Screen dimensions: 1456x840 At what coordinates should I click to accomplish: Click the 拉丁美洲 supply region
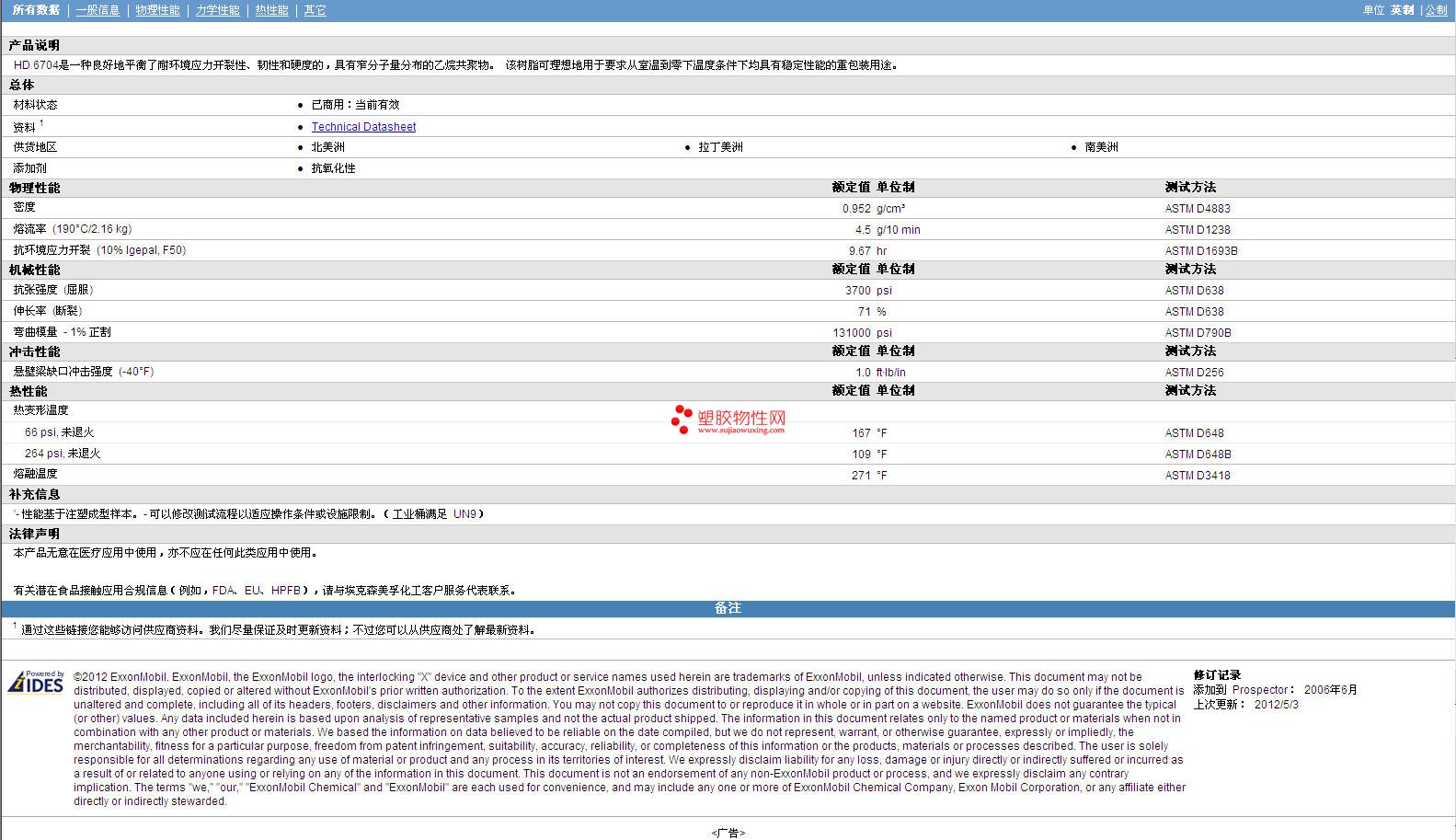pyautogui.click(x=720, y=147)
